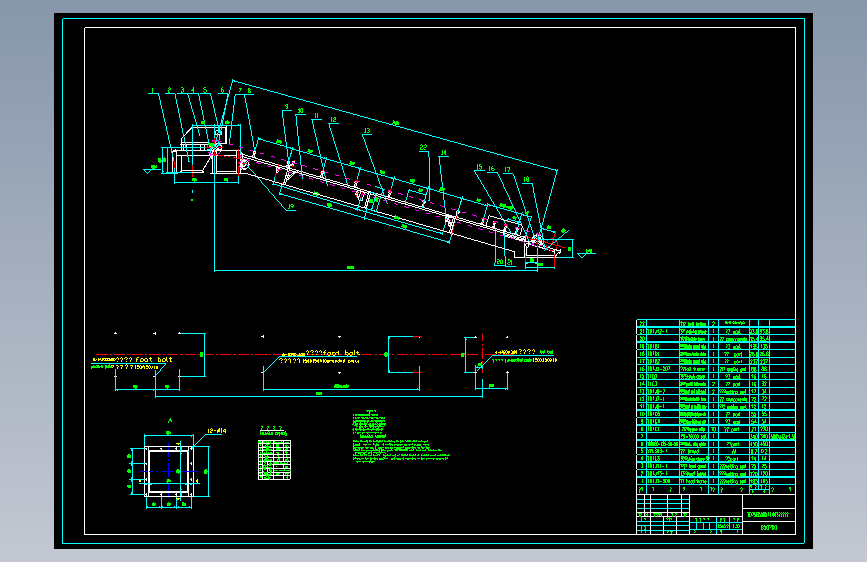This screenshot has width=867, height=562.
Task: Click part balloon number 9
Action: click(286, 107)
